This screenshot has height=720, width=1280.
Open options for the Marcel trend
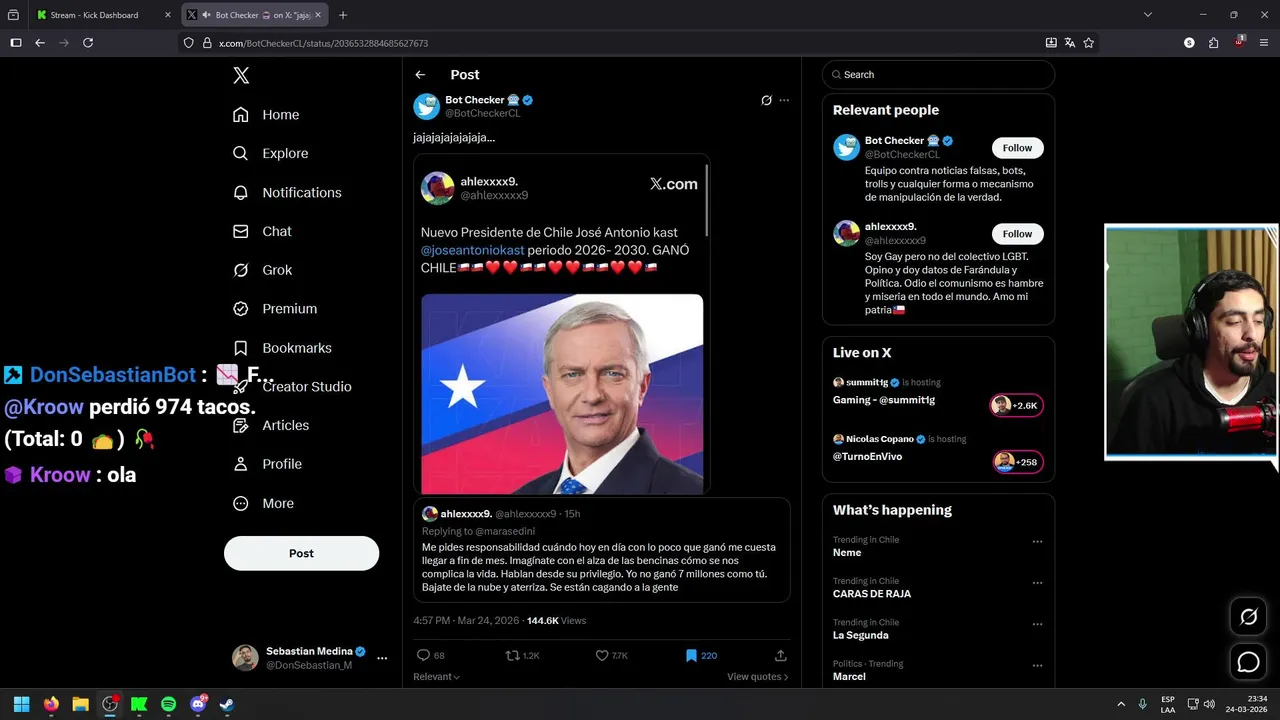click(x=1037, y=665)
